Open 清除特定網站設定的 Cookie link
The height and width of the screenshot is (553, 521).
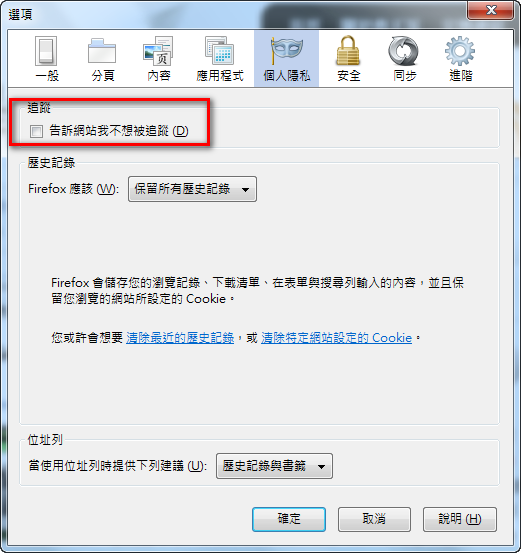click(336, 338)
